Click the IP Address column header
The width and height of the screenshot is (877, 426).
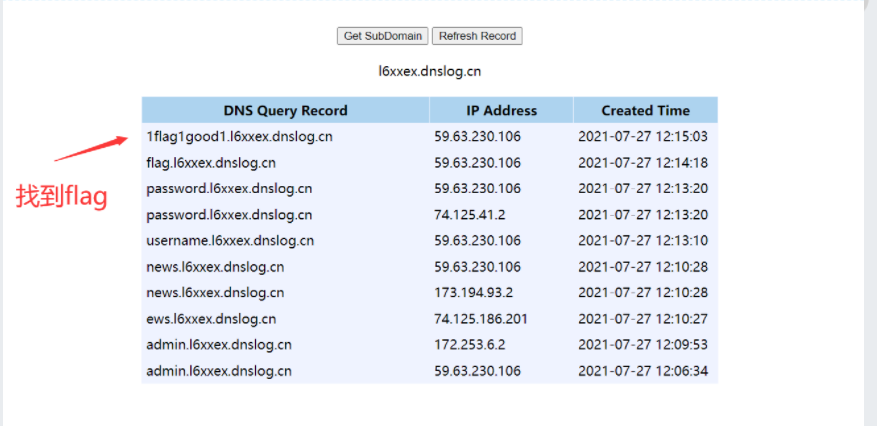coord(501,110)
